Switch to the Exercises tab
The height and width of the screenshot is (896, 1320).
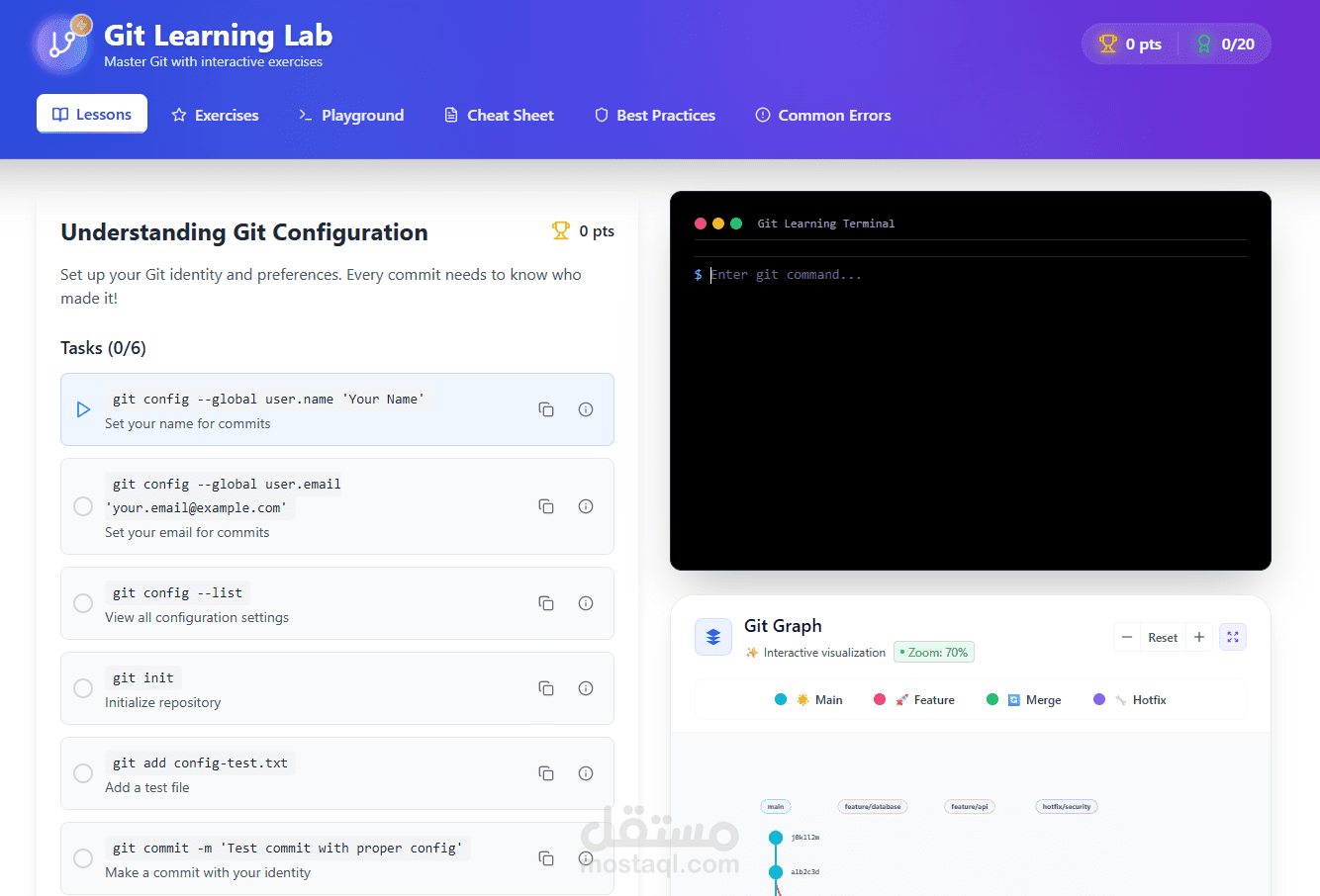215,115
